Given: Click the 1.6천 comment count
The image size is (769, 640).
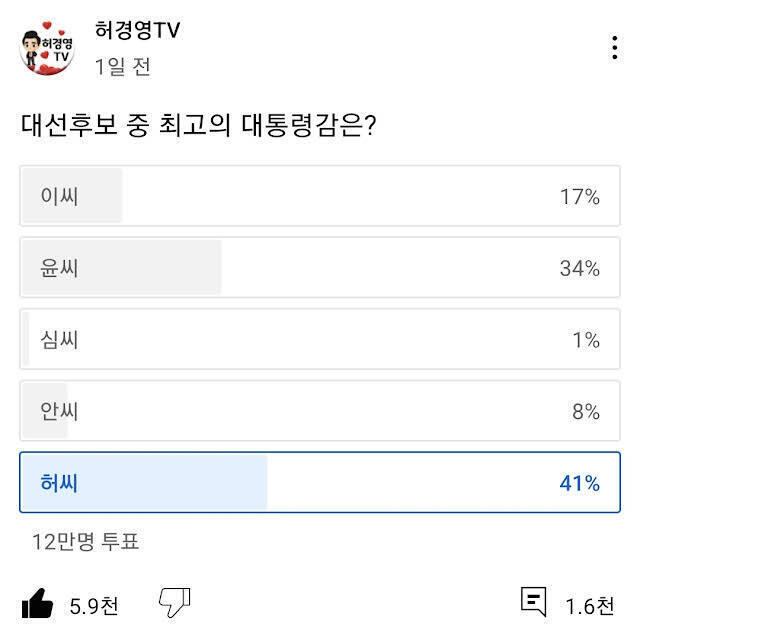Looking at the screenshot, I should [589, 605].
